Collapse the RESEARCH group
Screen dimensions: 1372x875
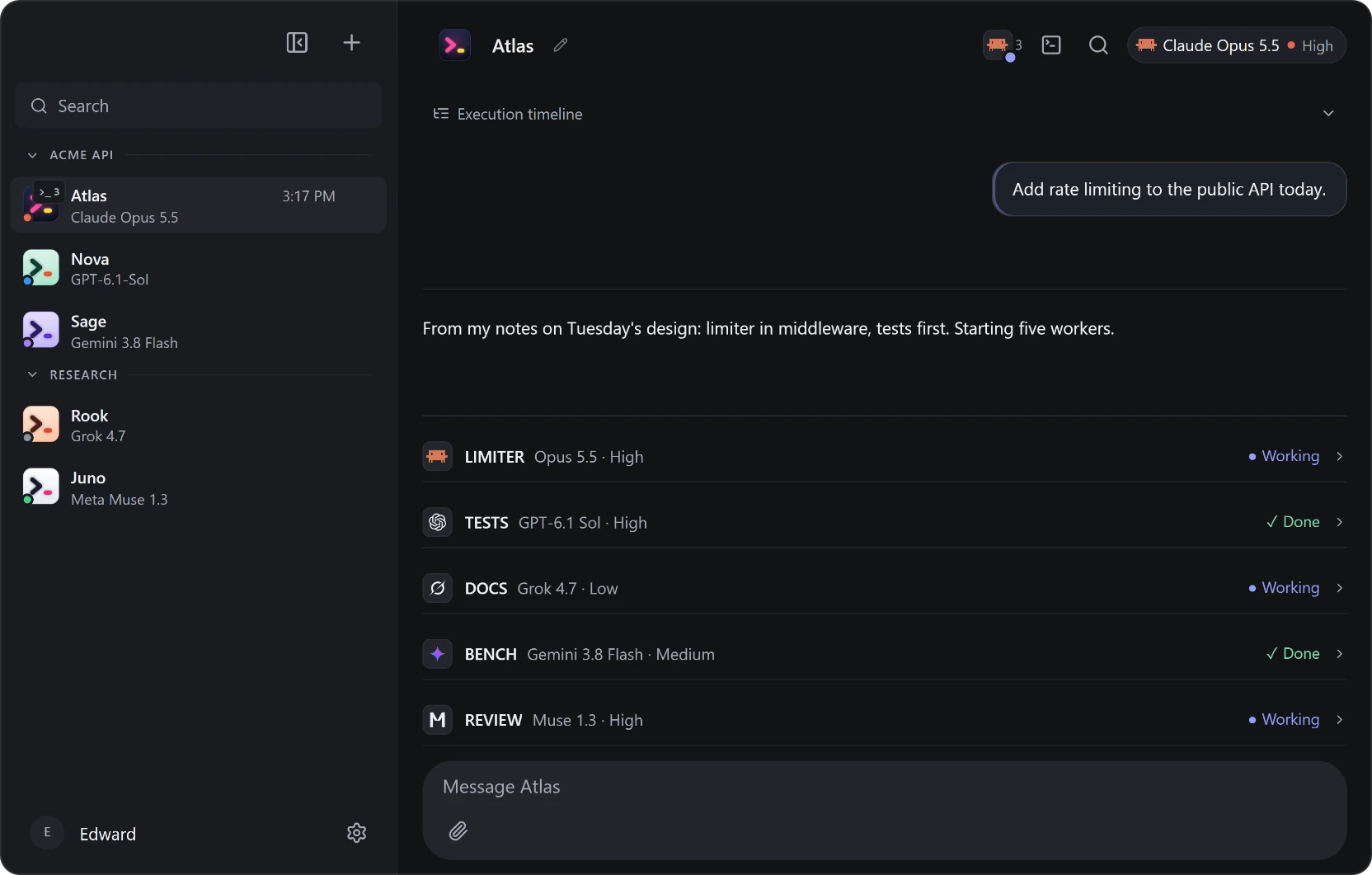[32, 374]
